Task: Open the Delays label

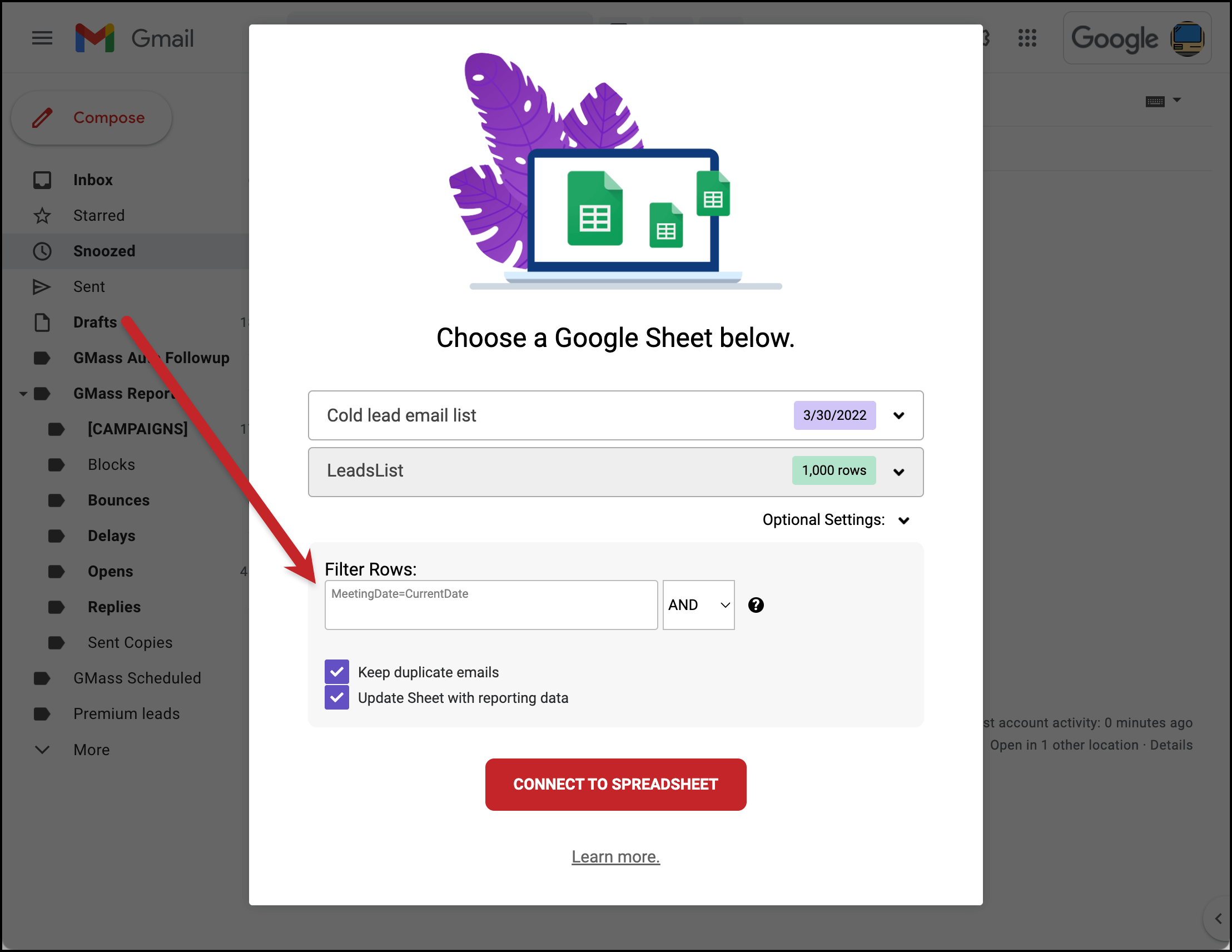Action: click(x=111, y=535)
